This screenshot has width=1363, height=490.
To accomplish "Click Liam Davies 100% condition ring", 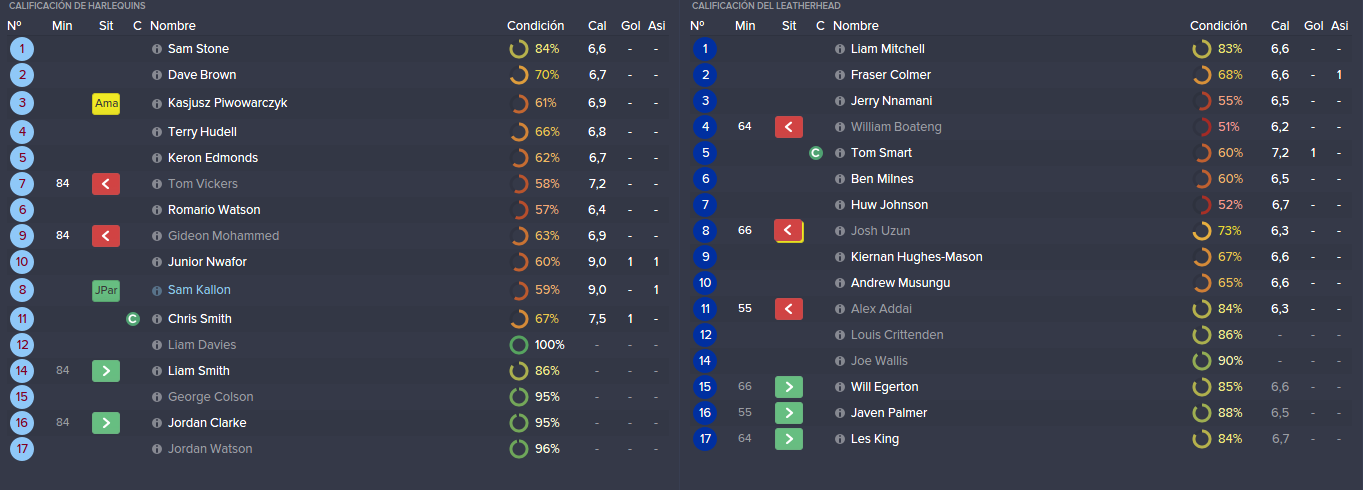I will point(518,345).
